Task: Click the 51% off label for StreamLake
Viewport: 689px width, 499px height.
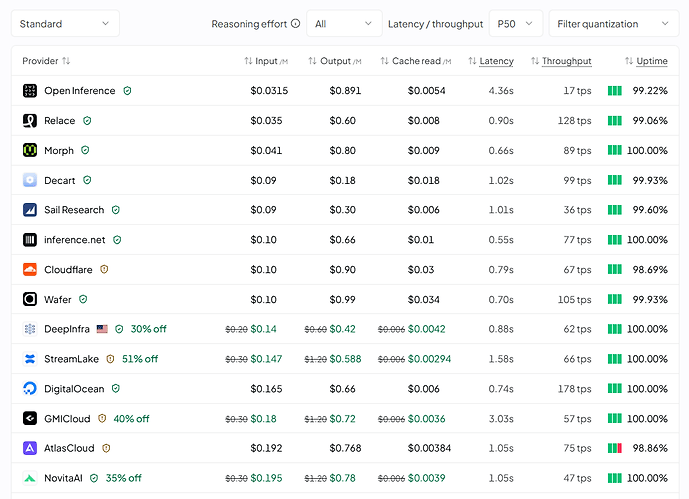Action: 140,359
